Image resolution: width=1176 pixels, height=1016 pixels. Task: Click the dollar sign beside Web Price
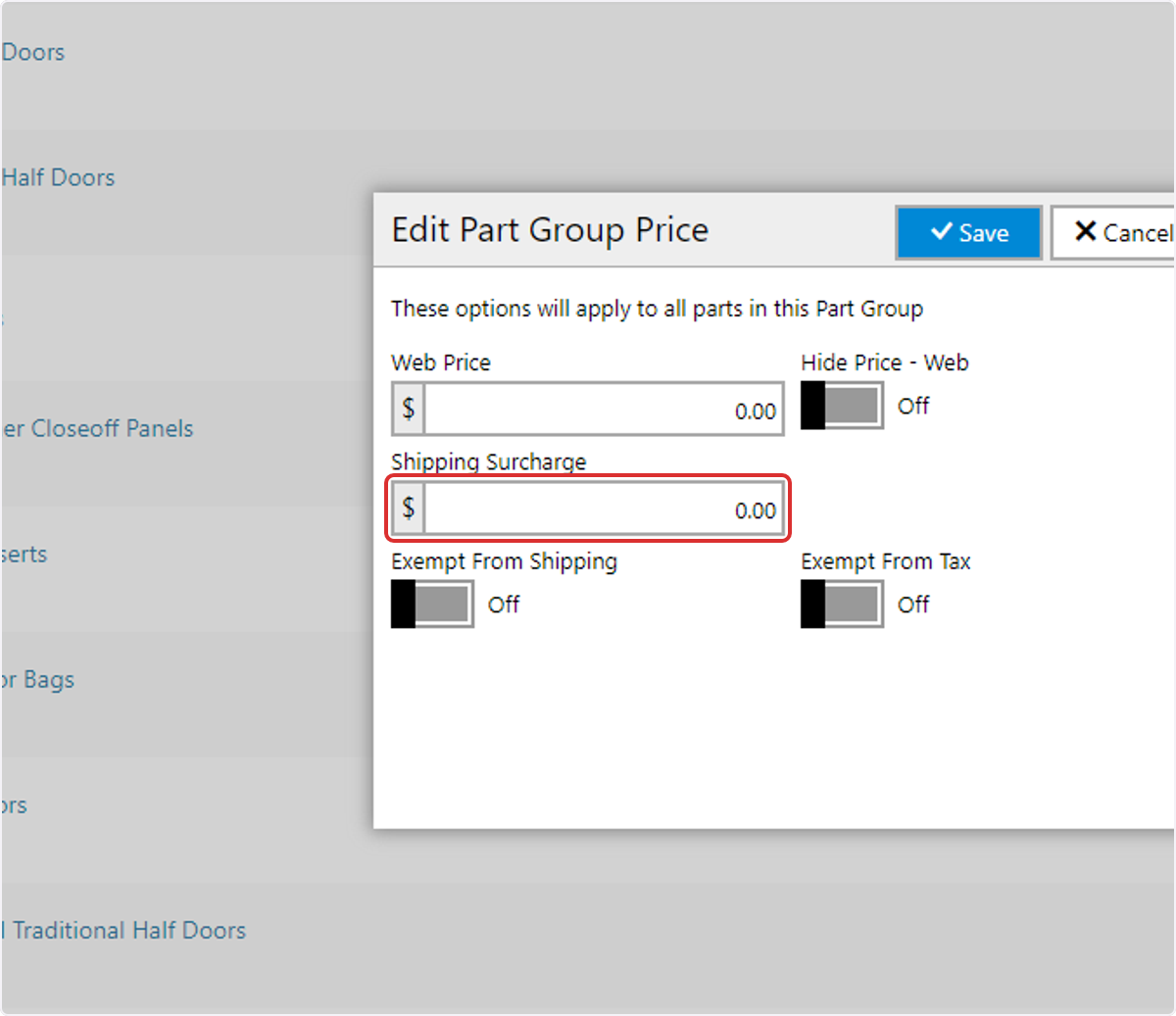pos(409,410)
